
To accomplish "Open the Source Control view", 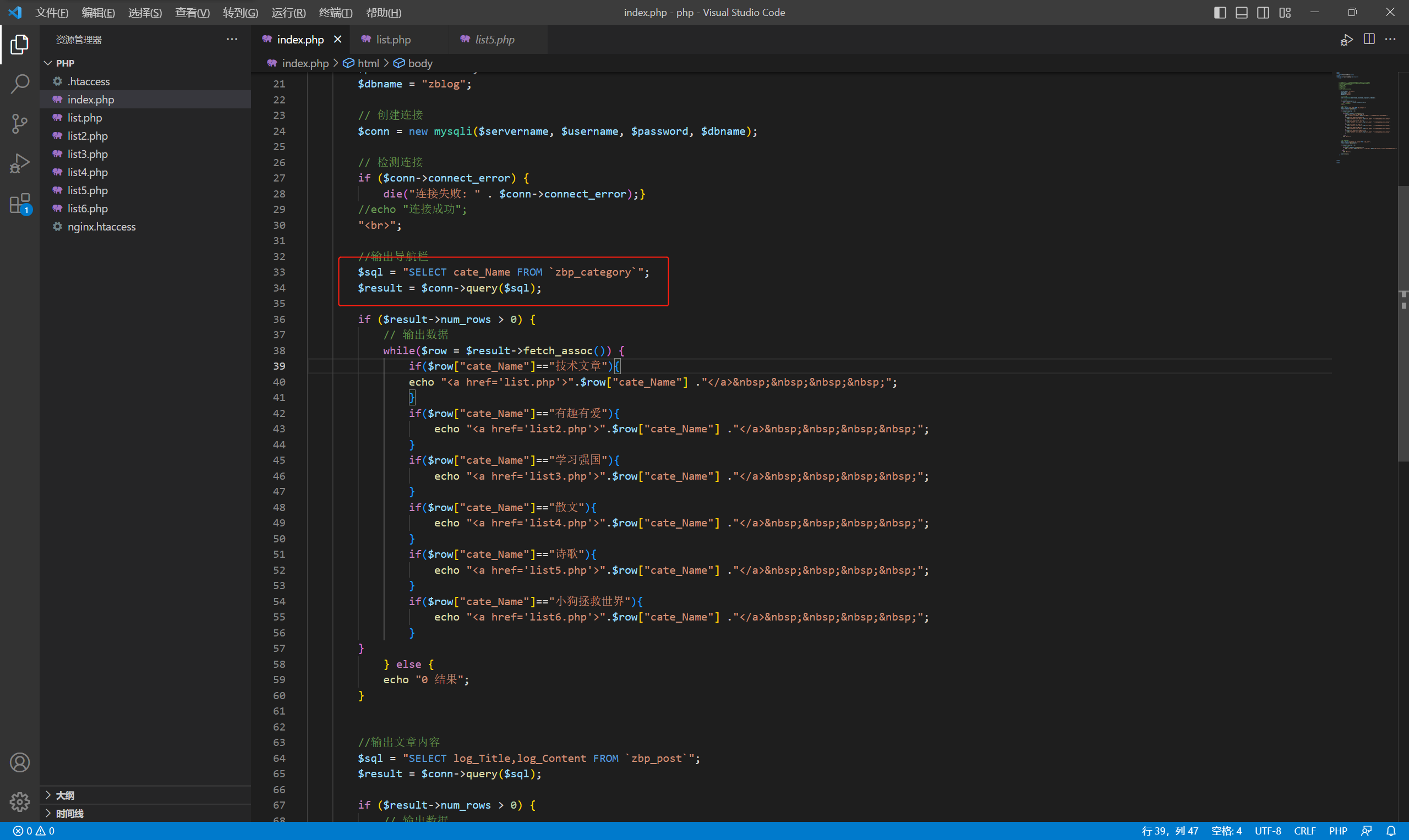I will [x=20, y=123].
